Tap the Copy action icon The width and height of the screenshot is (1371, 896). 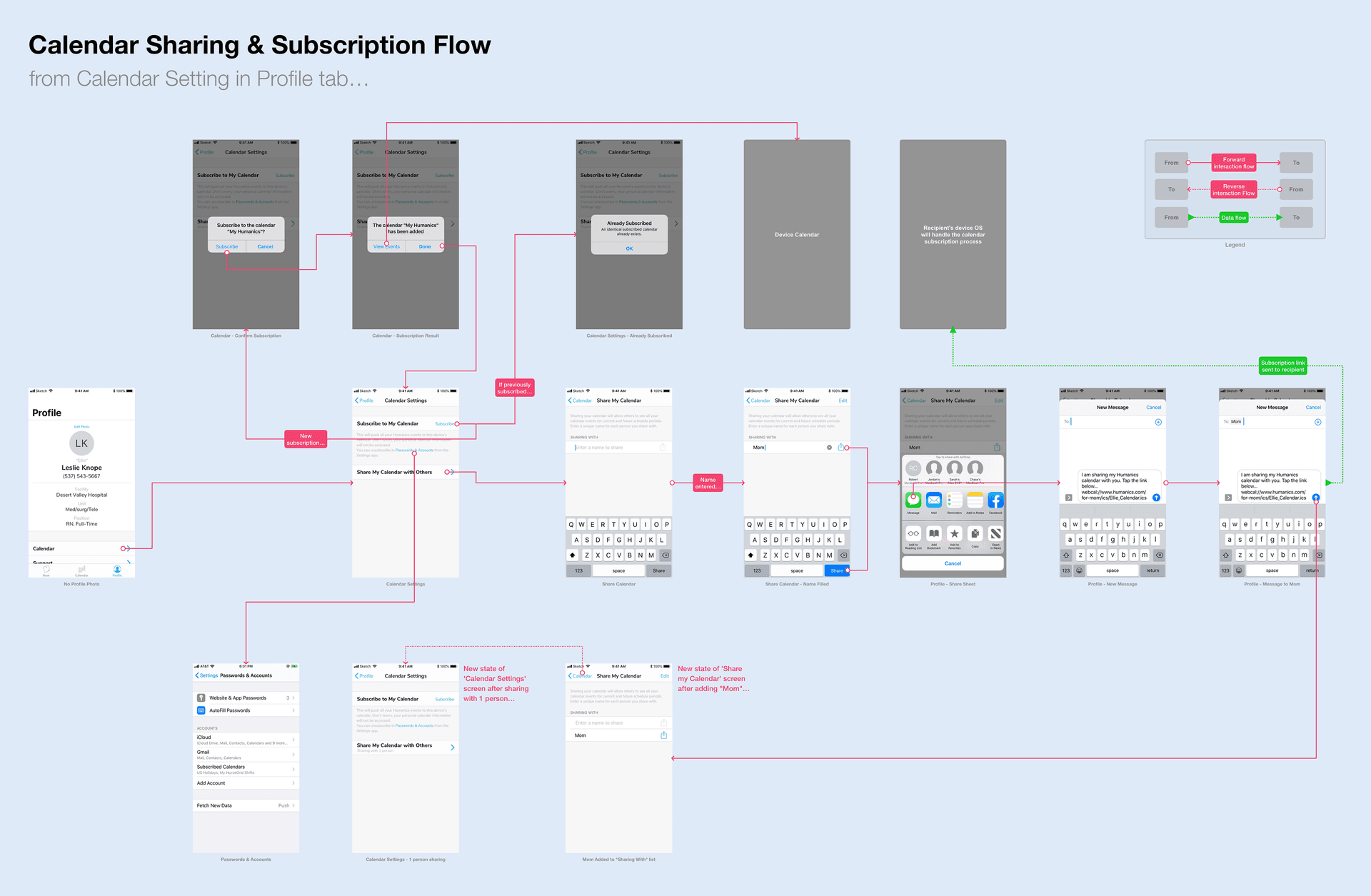click(x=975, y=534)
